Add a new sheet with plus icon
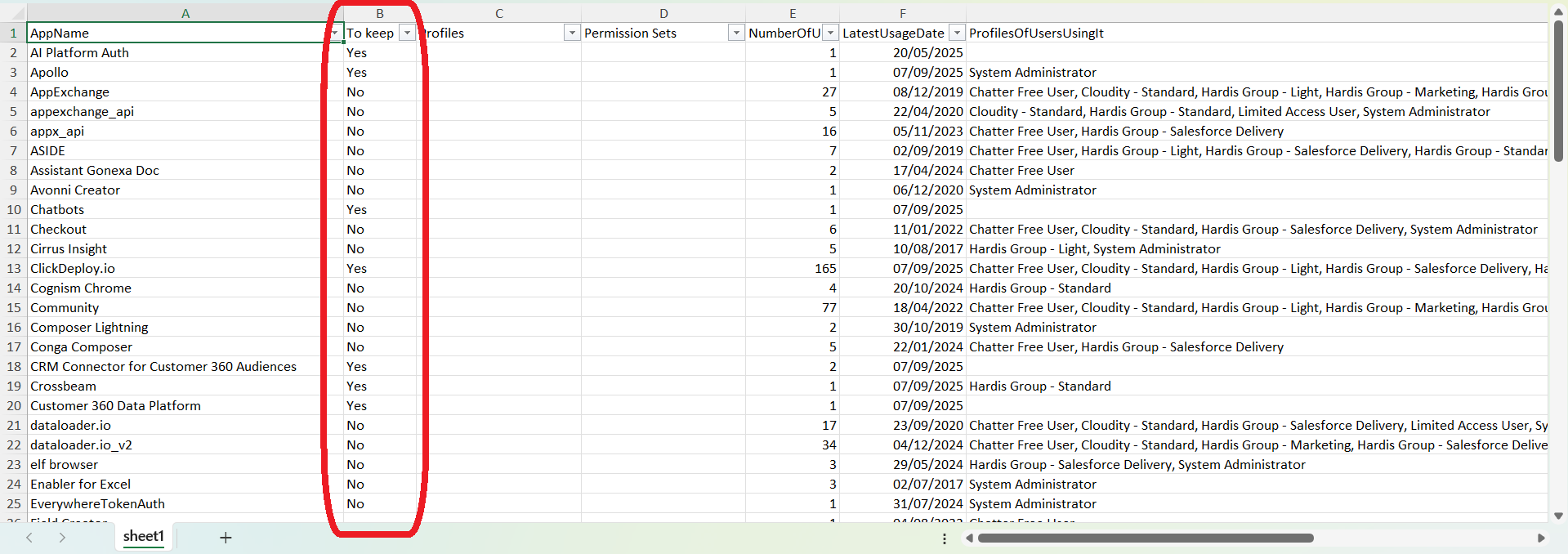Screen dimensions: 1568x554 point(226,538)
